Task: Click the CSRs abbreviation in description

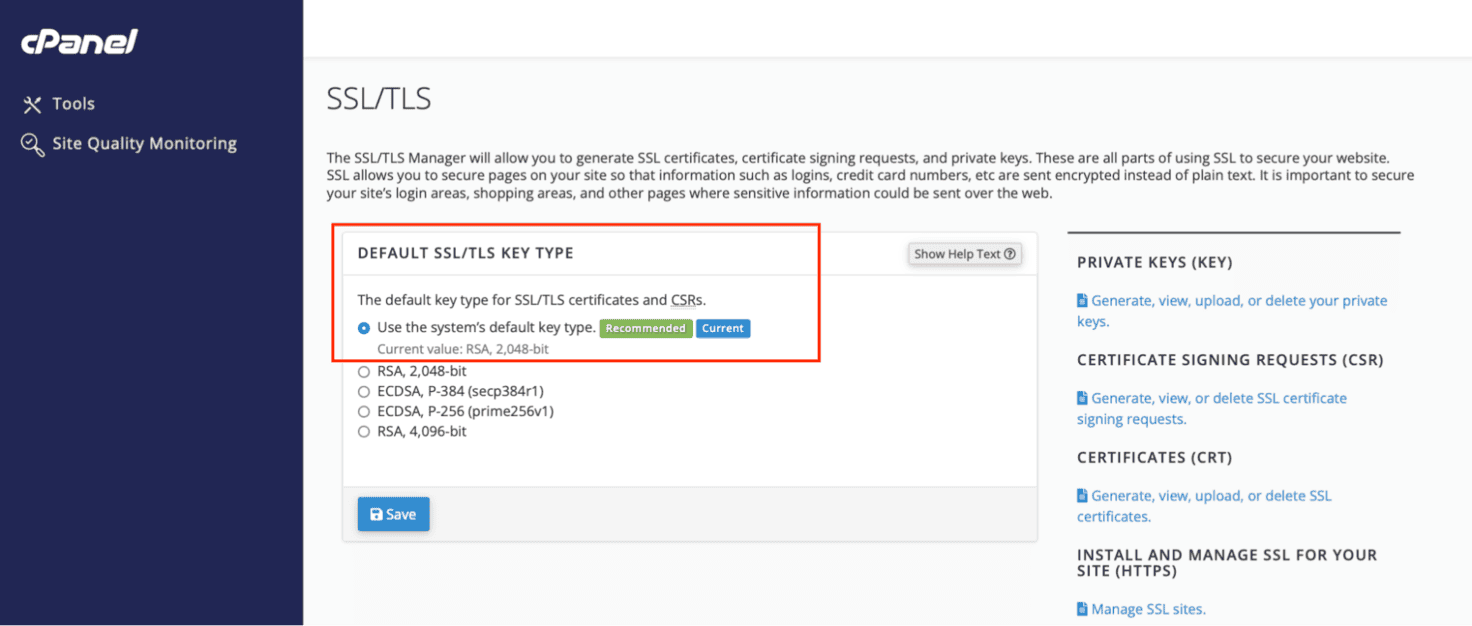Action: click(687, 299)
